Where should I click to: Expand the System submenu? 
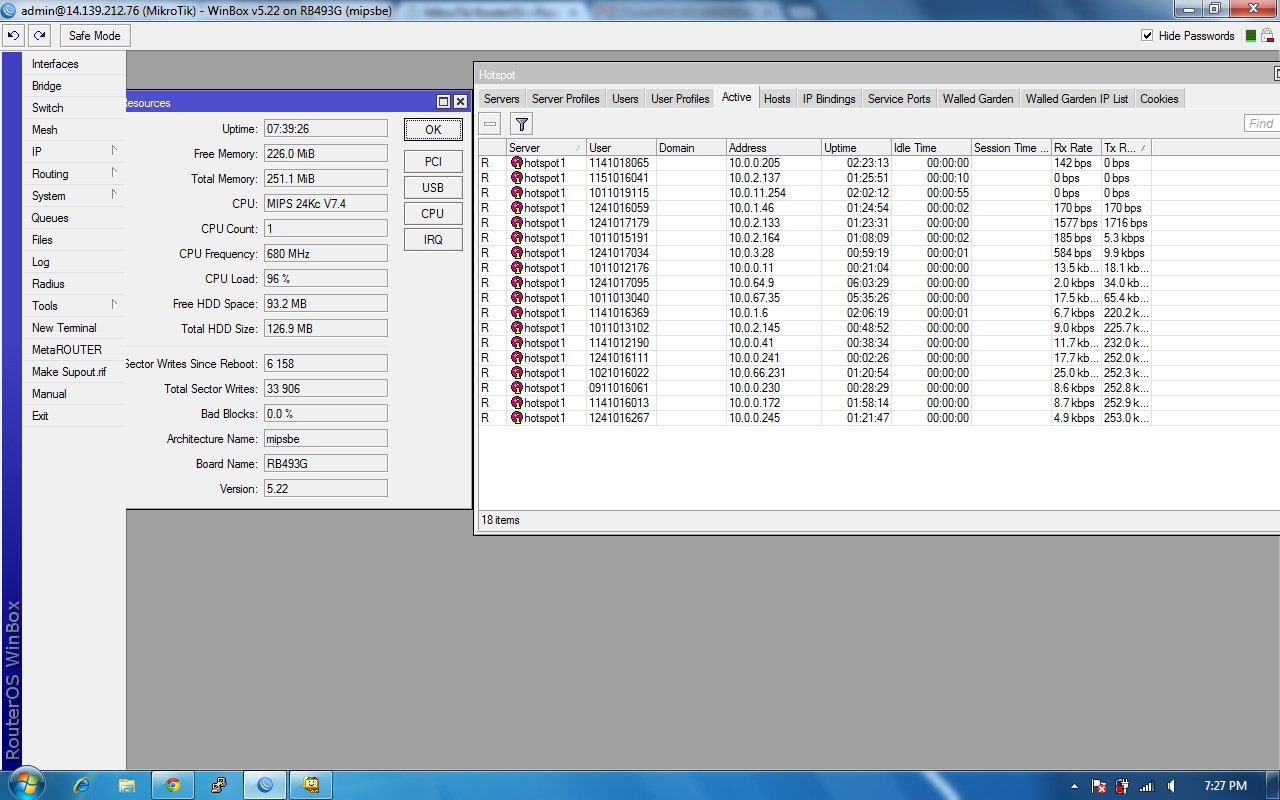click(x=73, y=196)
